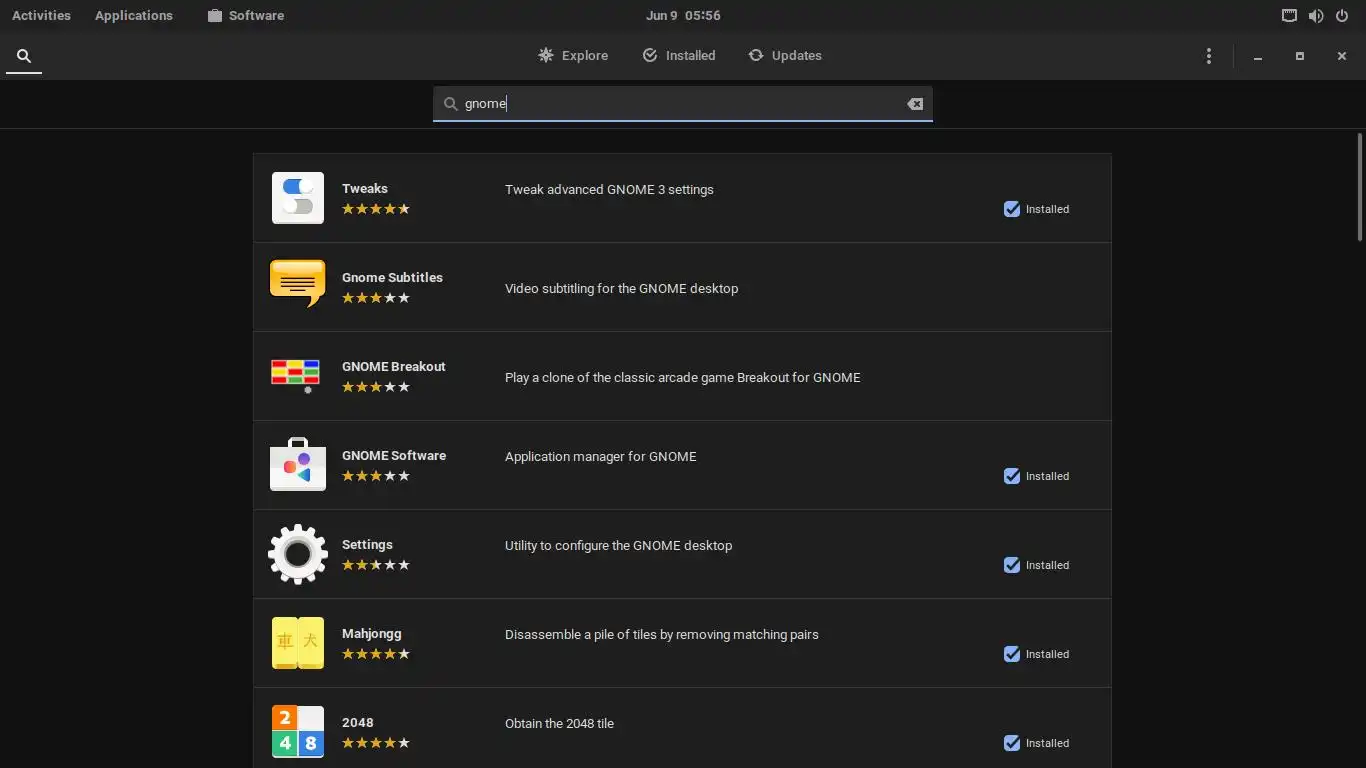This screenshot has width=1366, height=768.
Task: Open the Applications menu
Action: [x=133, y=16]
